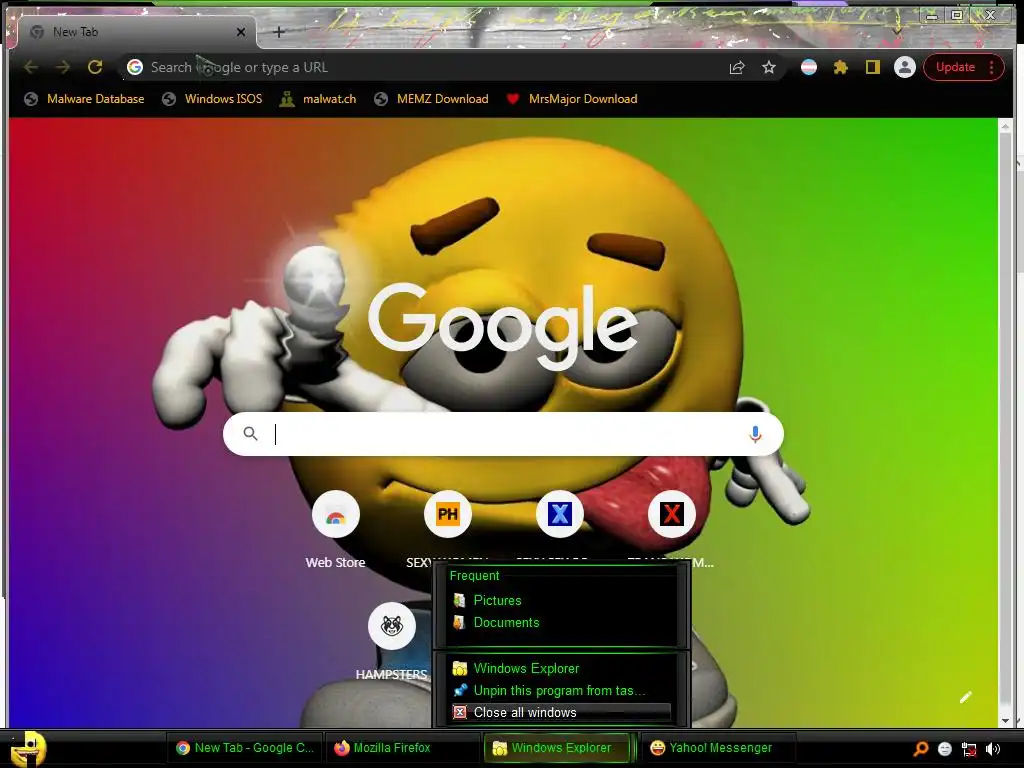Image resolution: width=1024 pixels, height=768 pixels.
Task: Open the Malware Database bookmark
Action: point(84,99)
